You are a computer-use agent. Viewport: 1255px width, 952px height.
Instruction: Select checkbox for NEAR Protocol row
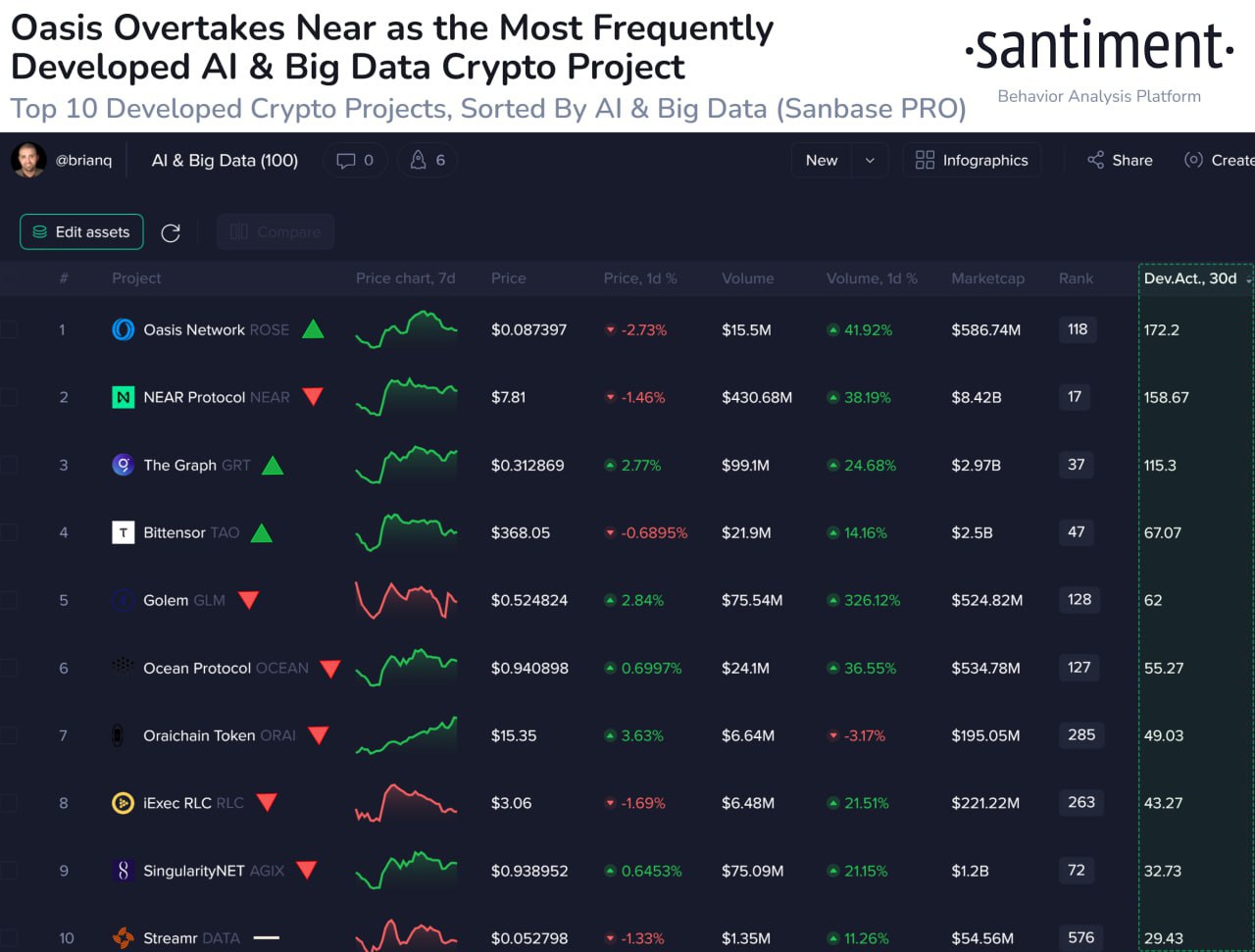point(9,397)
